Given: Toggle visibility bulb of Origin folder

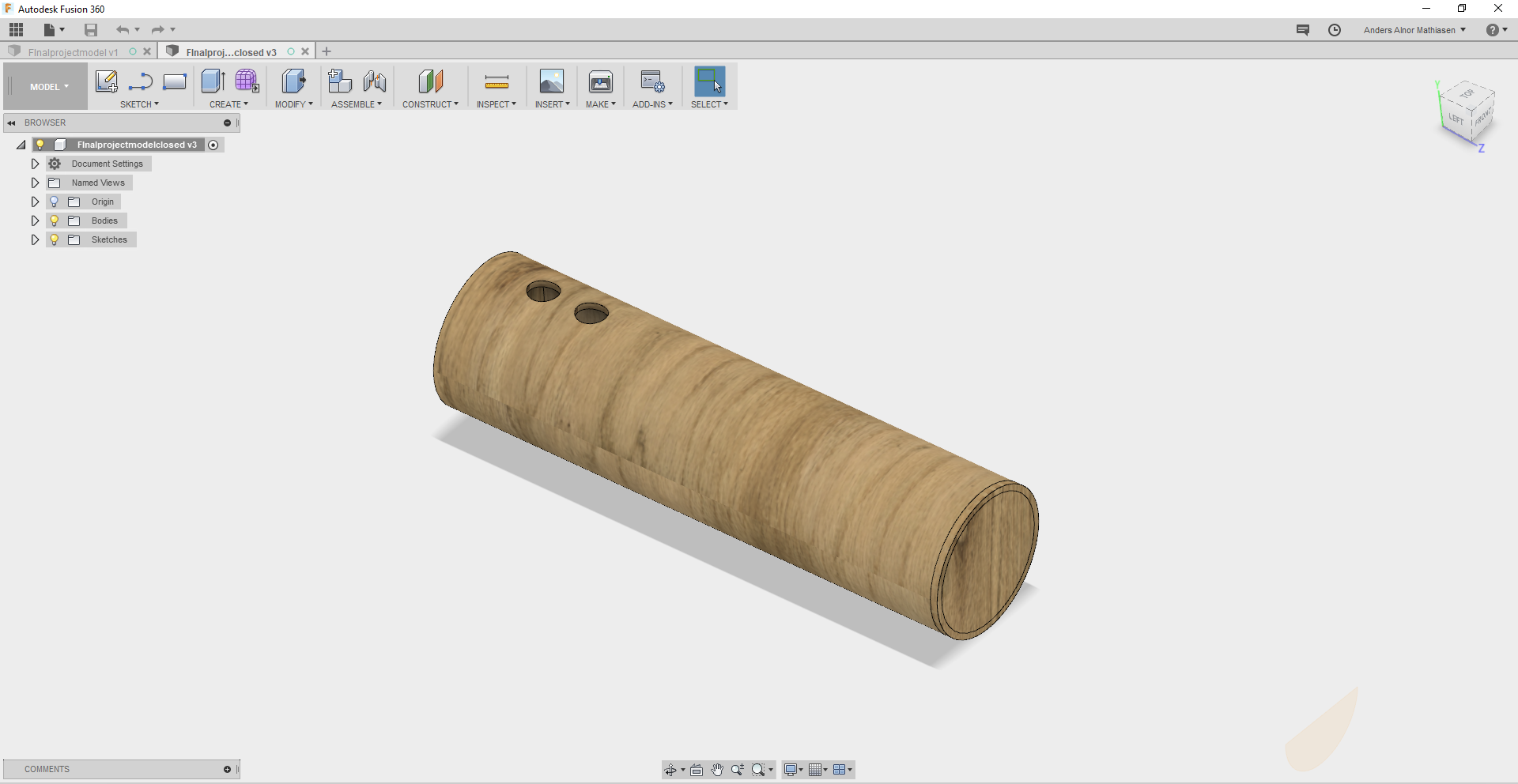Looking at the screenshot, I should coord(55,202).
